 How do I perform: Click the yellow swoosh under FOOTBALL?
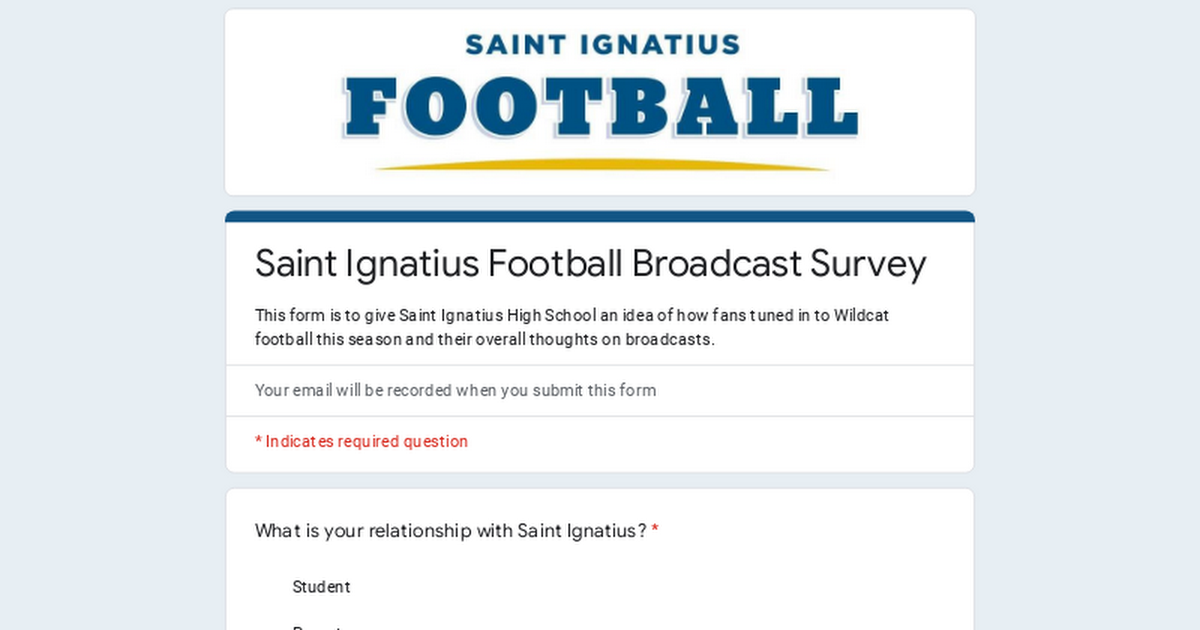pos(602,165)
